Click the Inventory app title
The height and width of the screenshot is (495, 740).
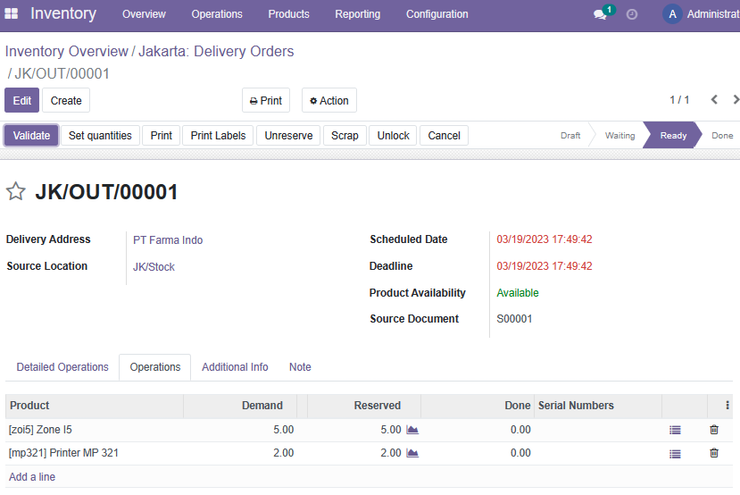point(63,14)
